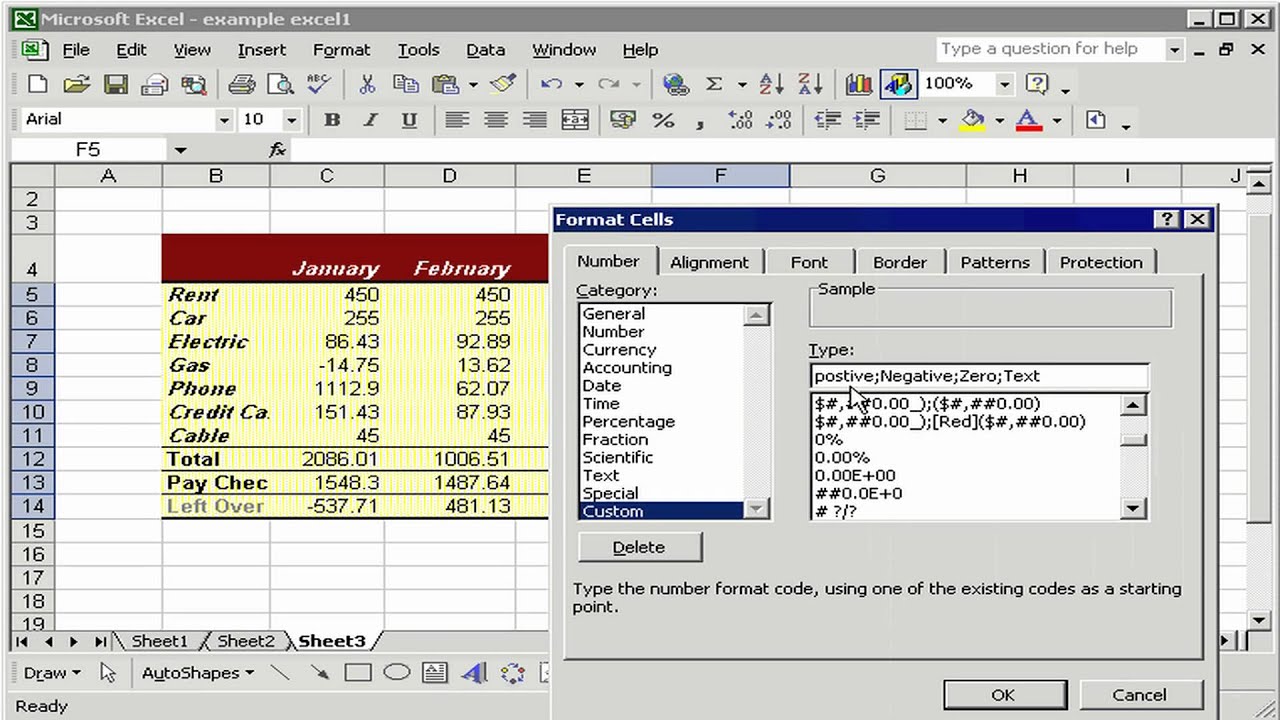Viewport: 1280px width, 720px height.
Task: Open the AutoShapes dropdown
Action: [198, 673]
